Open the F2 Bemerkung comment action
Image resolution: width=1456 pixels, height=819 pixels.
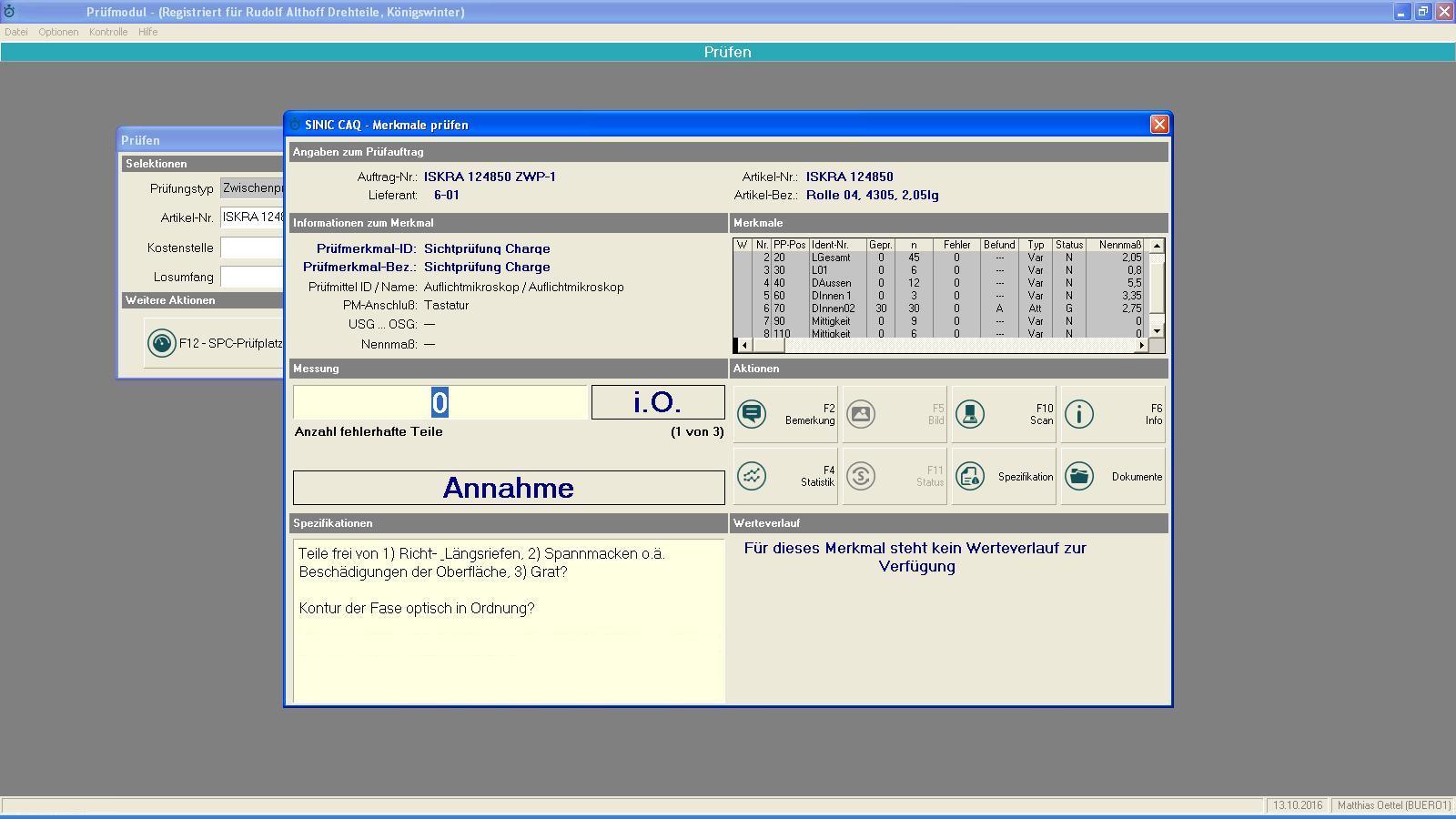(785, 415)
